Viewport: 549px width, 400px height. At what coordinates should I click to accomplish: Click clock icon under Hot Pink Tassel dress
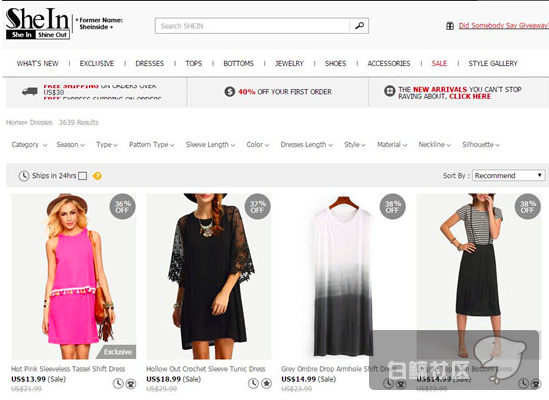(x=118, y=384)
